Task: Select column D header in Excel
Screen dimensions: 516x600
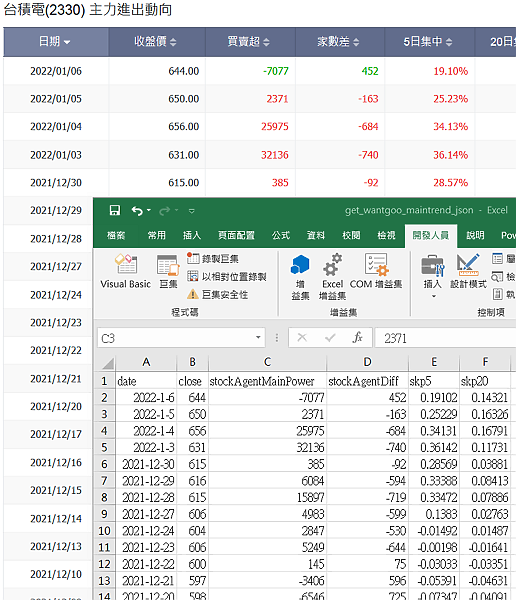Action: pos(367,362)
